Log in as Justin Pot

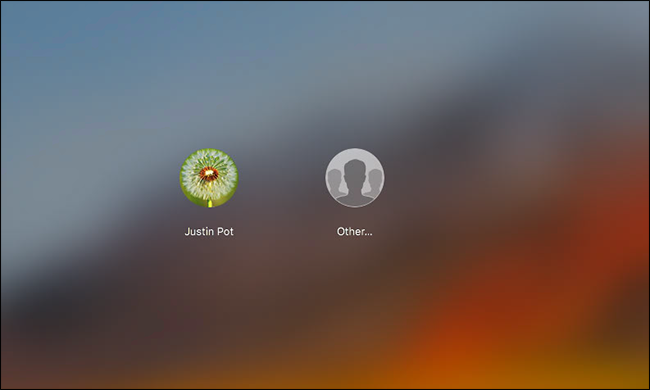(x=209, y=178)
